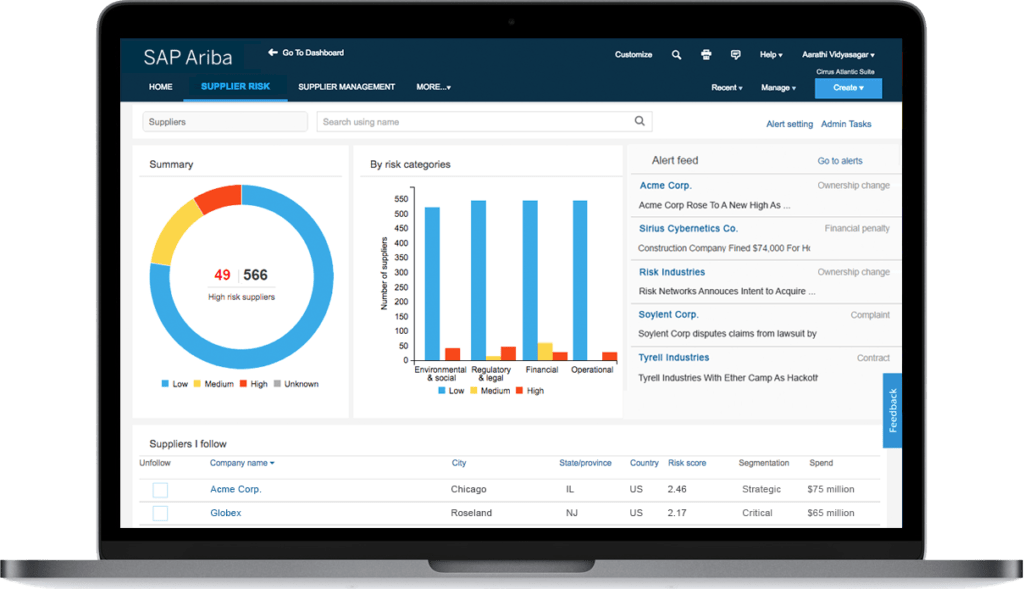The image size is (1024, 589).
Task: Open the Tyrell Industries alert link
Action: 673,358
